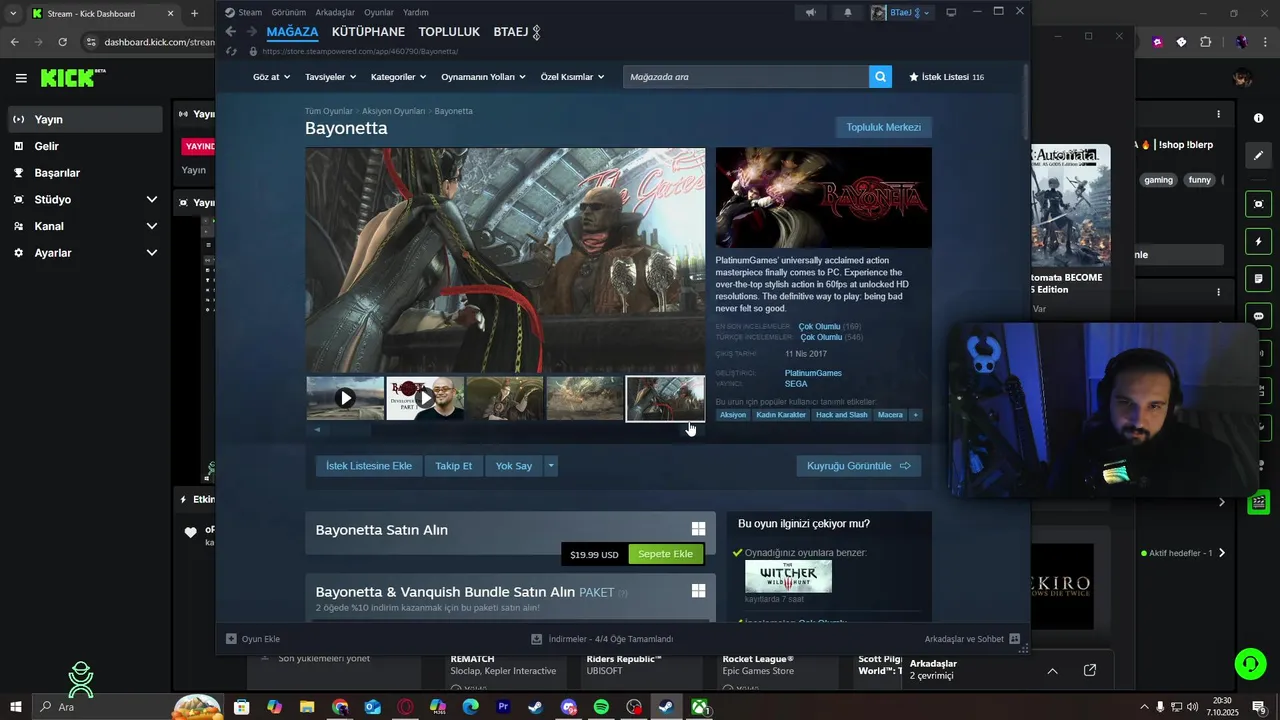Viewport: 1280px width, 720px height.
Task: Click Kick lightning bolt icon in right sidebar
Action: (1258, 242)
